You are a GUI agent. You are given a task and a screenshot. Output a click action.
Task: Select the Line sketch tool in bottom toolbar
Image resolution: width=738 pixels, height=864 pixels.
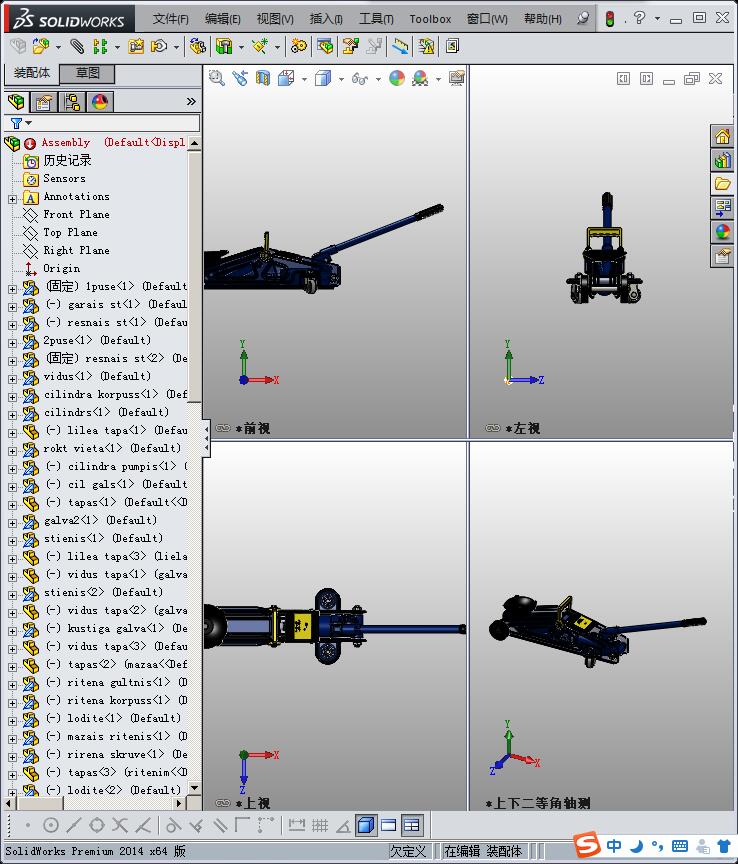click(x=74, y=825)
